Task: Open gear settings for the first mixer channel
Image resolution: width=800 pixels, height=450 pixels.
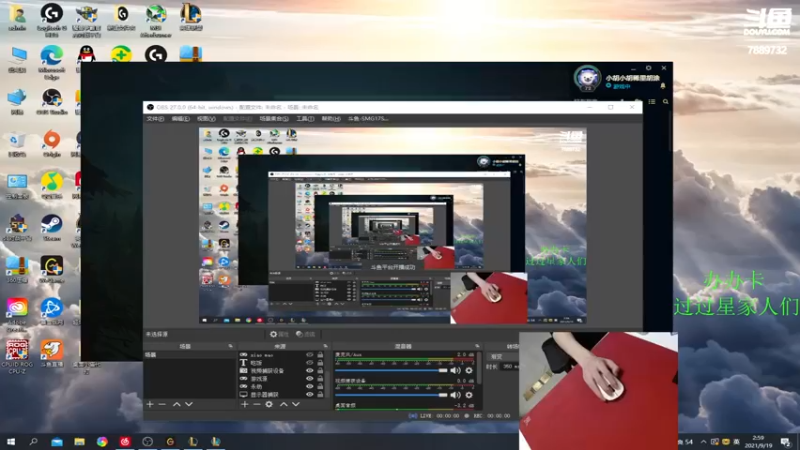Action: tap(469, 370)
